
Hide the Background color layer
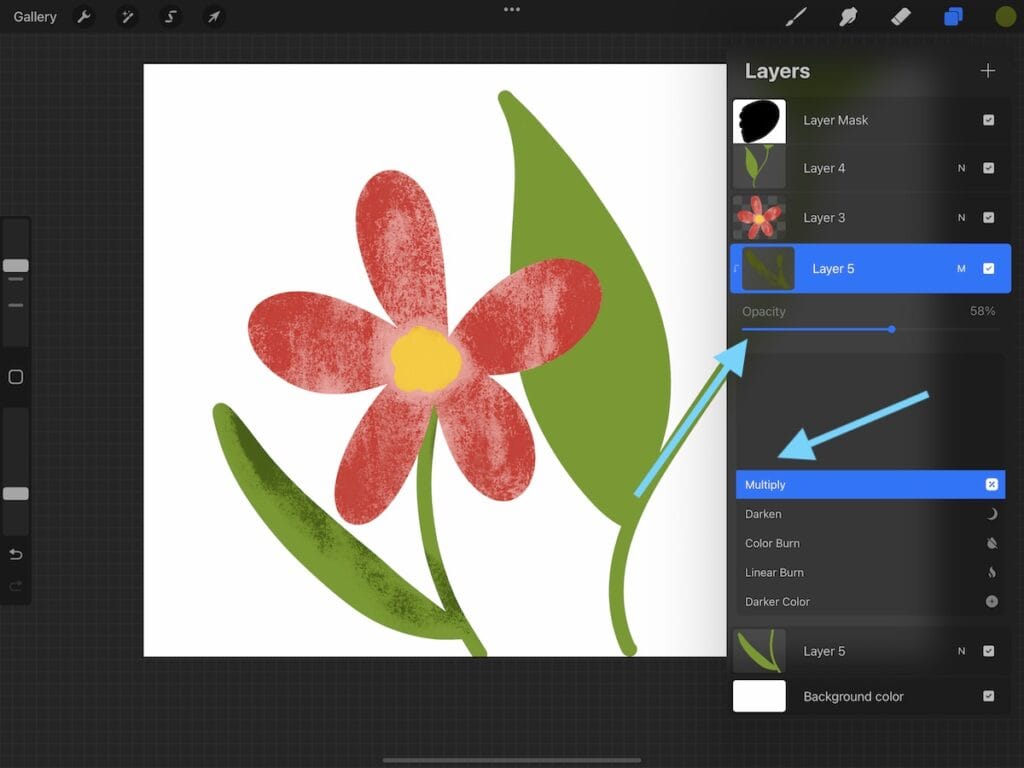[x=990, y=697]
